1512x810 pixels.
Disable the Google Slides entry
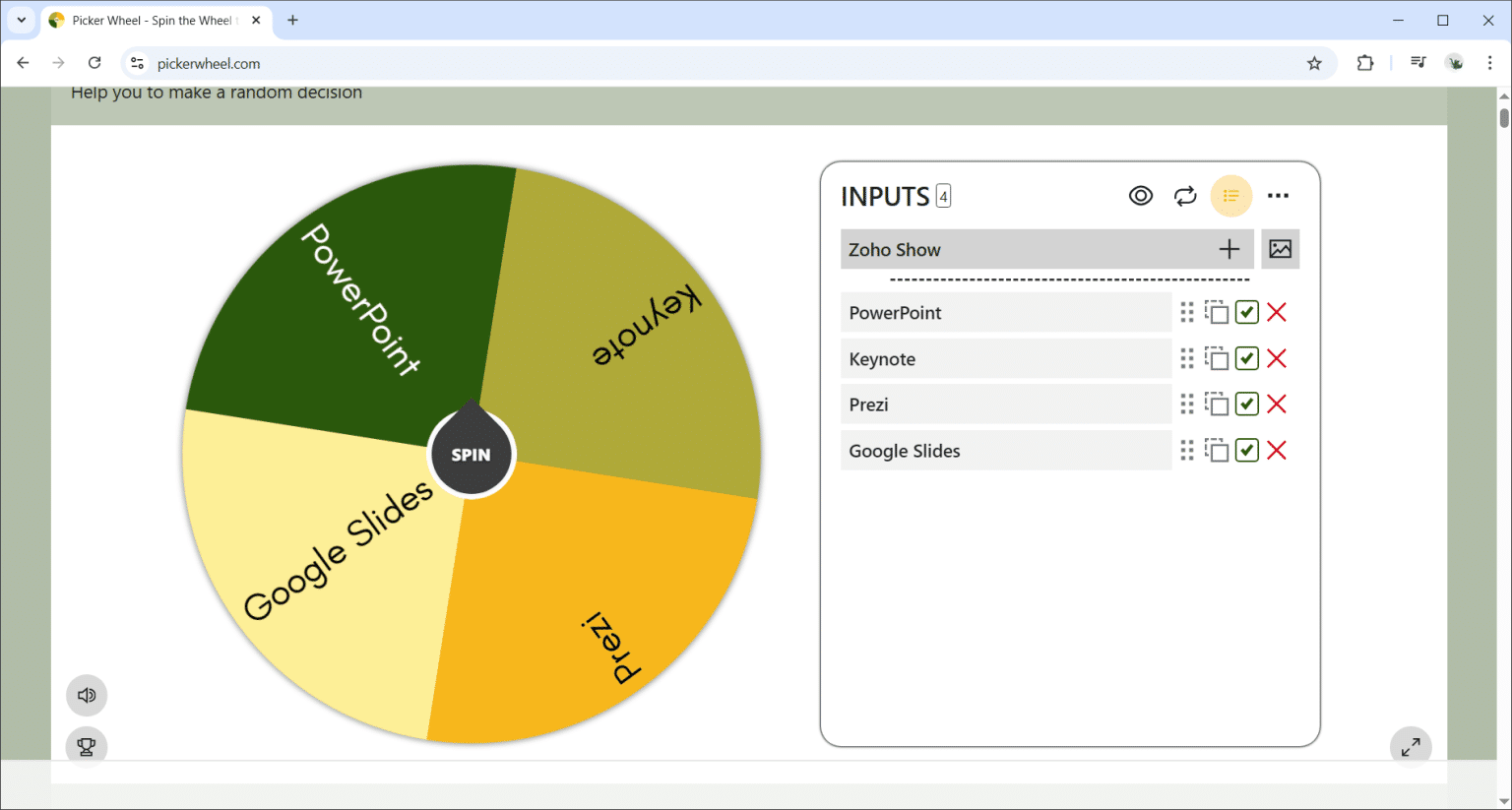tap(1246, 450)
